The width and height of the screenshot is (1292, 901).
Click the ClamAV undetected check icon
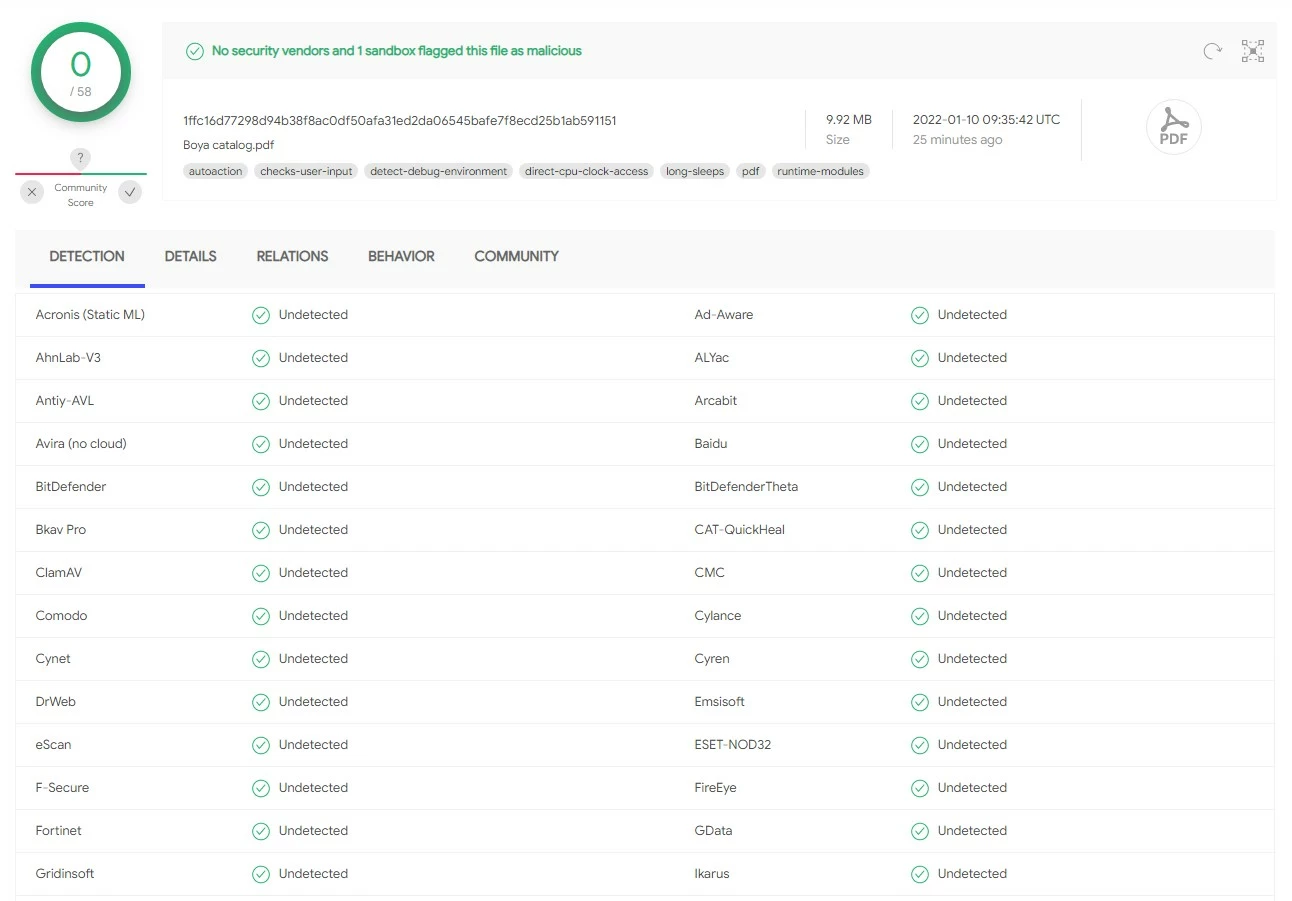[x=261, y=573]
